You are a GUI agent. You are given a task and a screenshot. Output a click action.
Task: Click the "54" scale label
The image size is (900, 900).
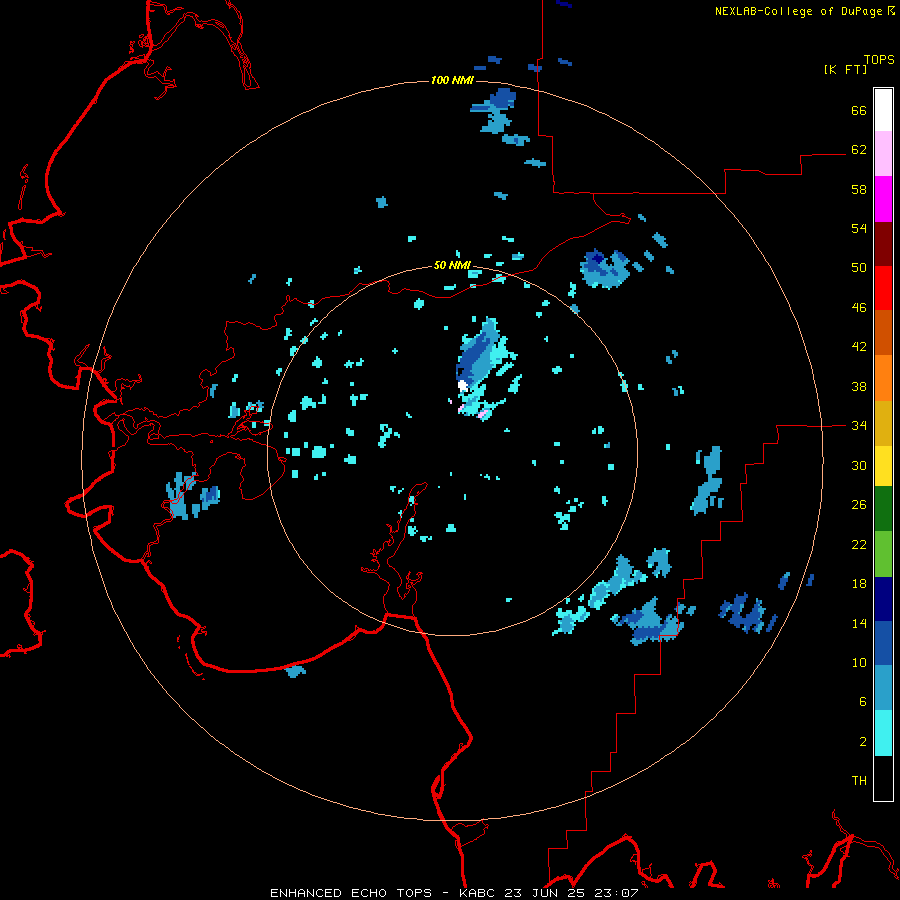859,228
